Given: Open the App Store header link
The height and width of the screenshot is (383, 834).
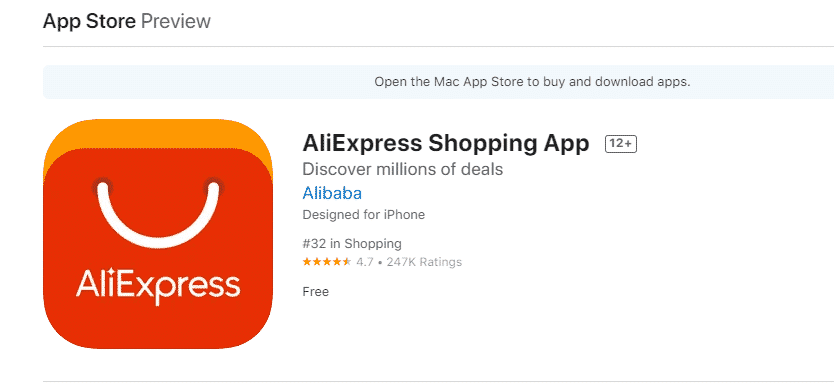Looking at the screenshot, I should pyautogui.click(x=89, y=21).
